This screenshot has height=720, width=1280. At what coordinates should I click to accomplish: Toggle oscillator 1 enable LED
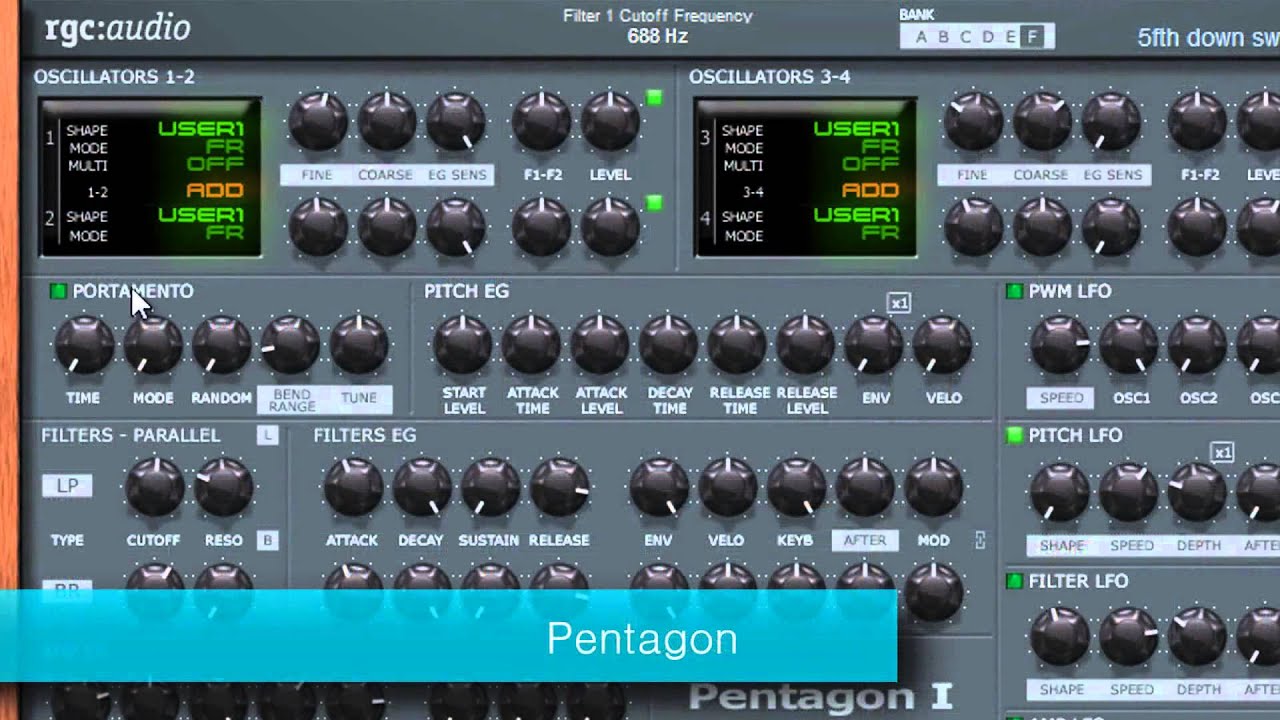tap(654, 97)
